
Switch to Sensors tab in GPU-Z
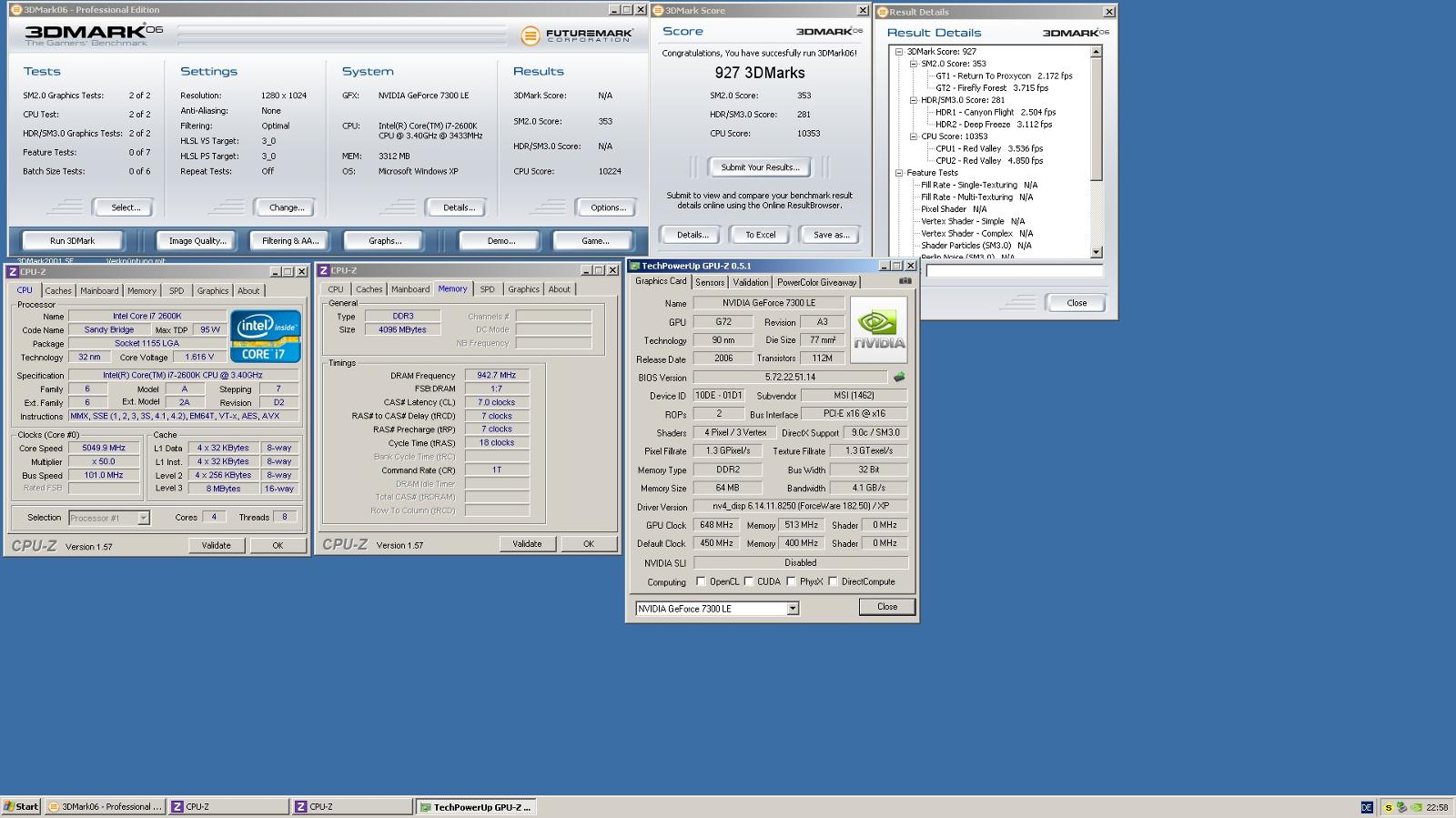(x=710, y=282)
